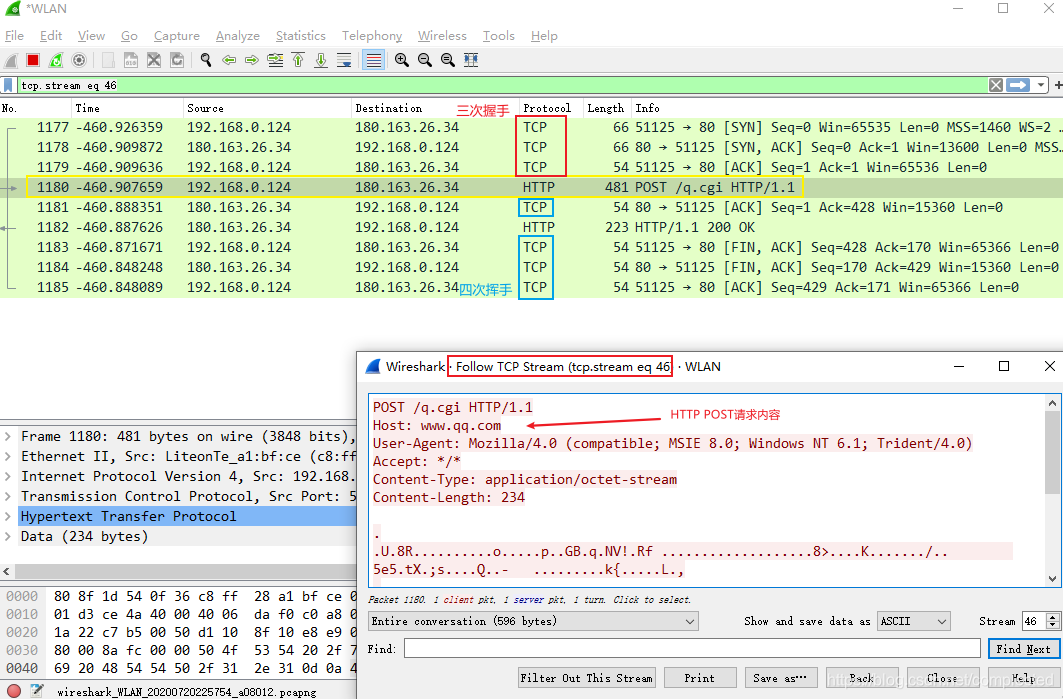Viewport: 1063px width, 699px height.
Task: Restart the current capture
Action: click(x=56, y=60)
